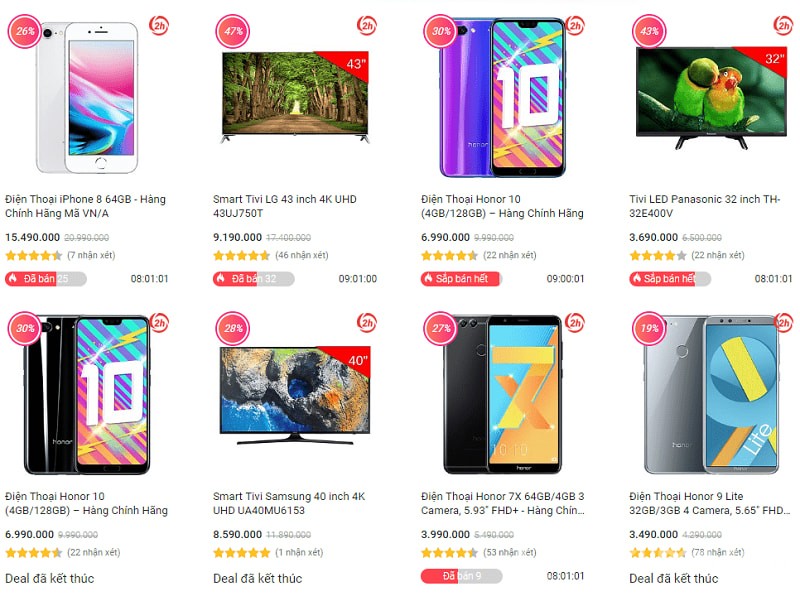The image size is (800, 601).
Task: Click the 28% discount badge on Samsung TV
Action: tap(233, 328)
